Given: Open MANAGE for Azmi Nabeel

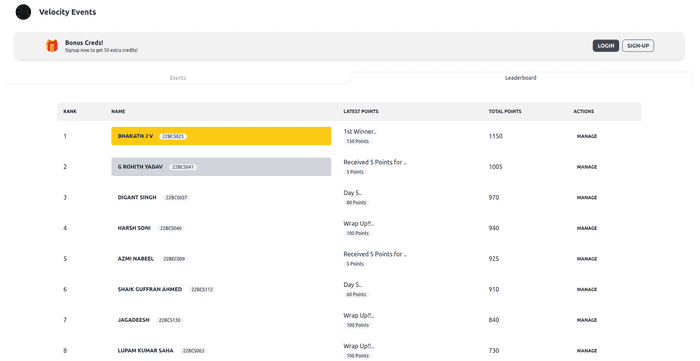Looking at the screenshot, I should pos(587,259).
